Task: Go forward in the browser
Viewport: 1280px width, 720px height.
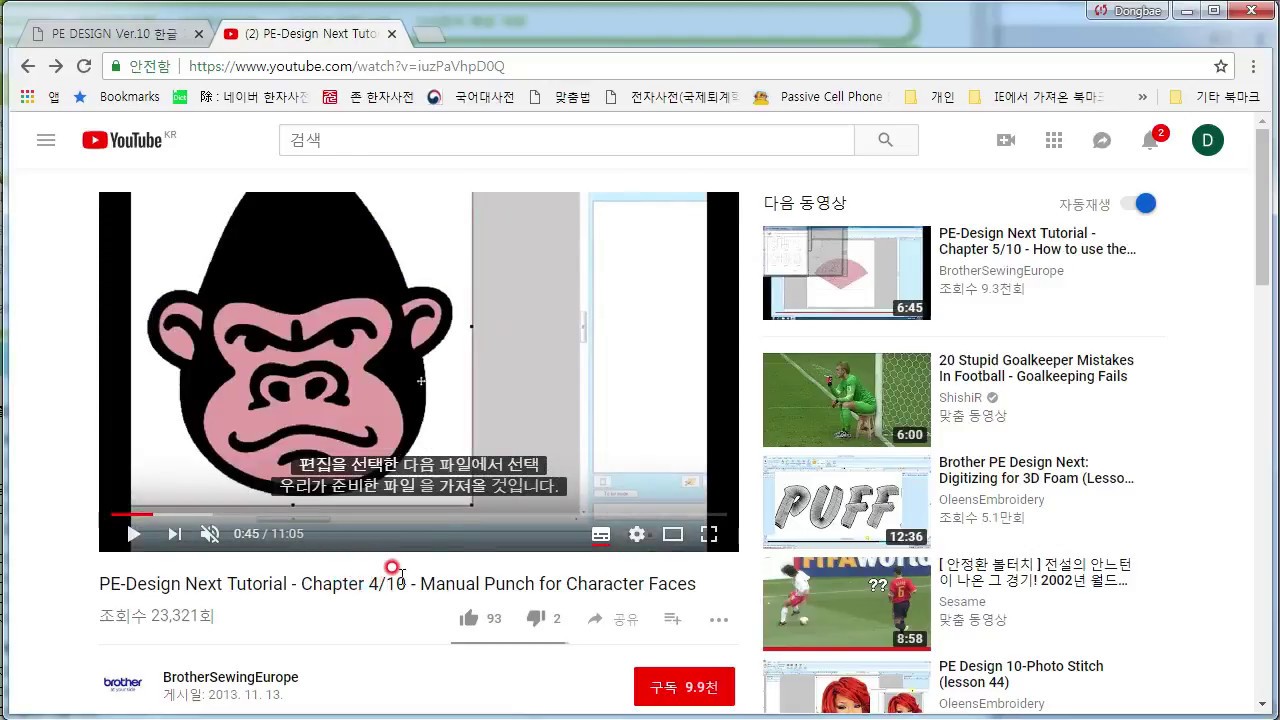Action: 56,66
